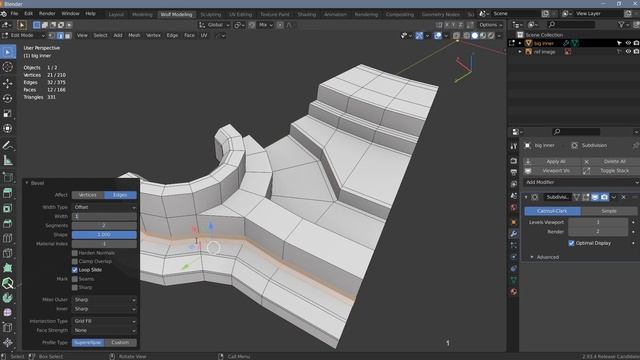The height and width of the screenshot is (360, 640).
Task: Open the Intersection Type Grid Fill dropdown
Action: click(x=104, y=321)
